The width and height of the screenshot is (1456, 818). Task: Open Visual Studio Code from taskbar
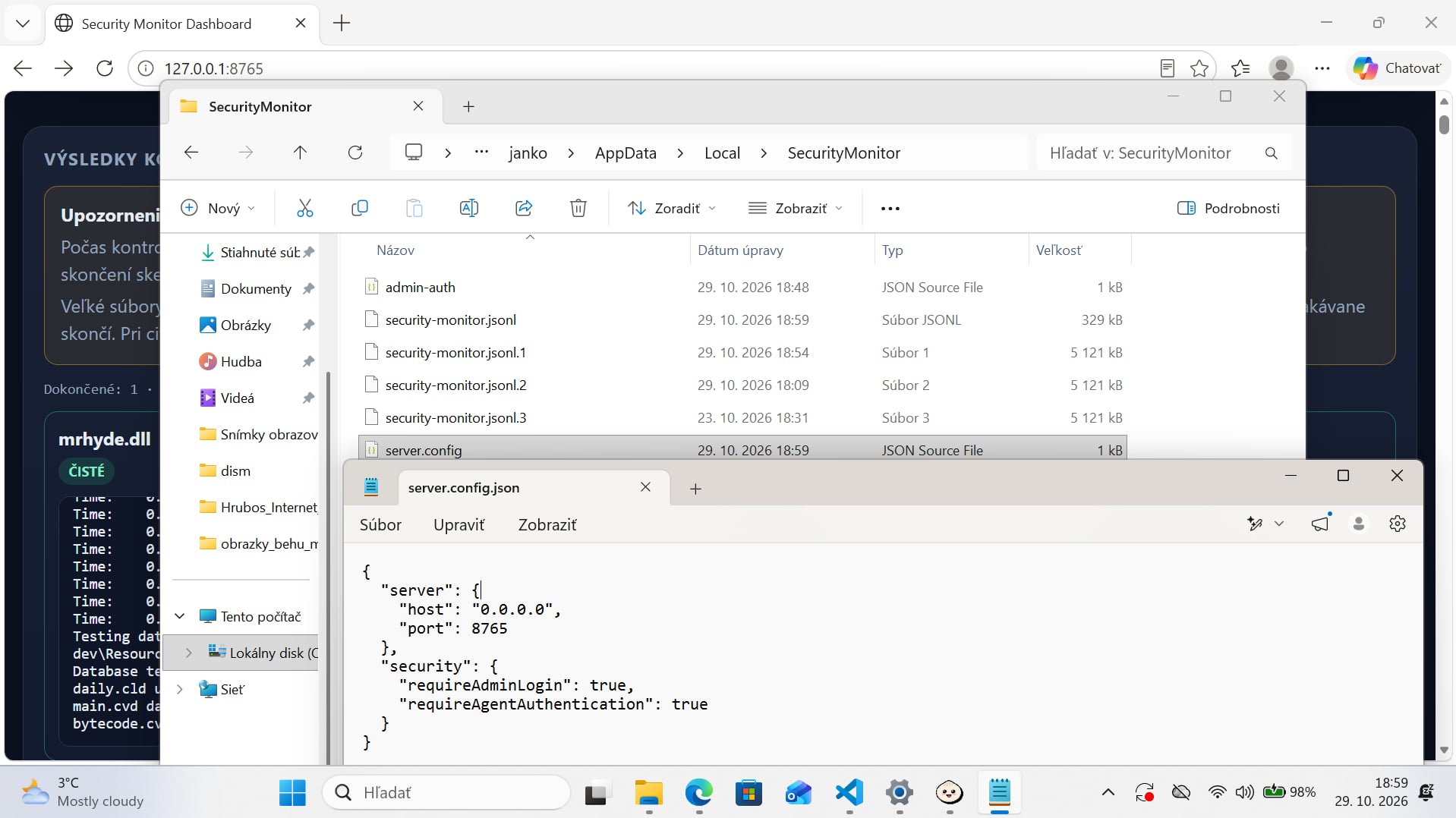(849, 793)
